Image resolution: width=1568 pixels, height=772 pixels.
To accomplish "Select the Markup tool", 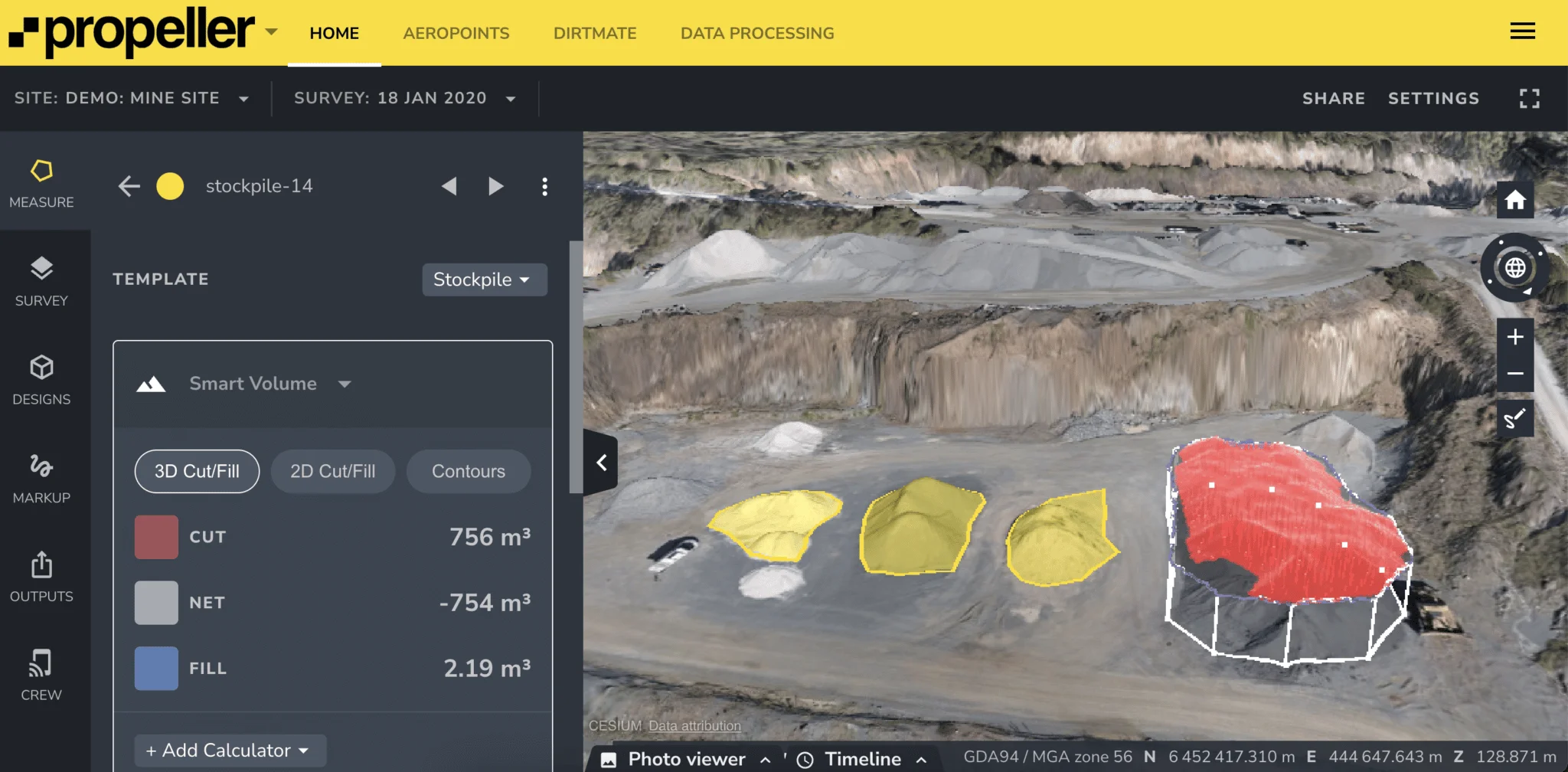I will coord(41,479).
